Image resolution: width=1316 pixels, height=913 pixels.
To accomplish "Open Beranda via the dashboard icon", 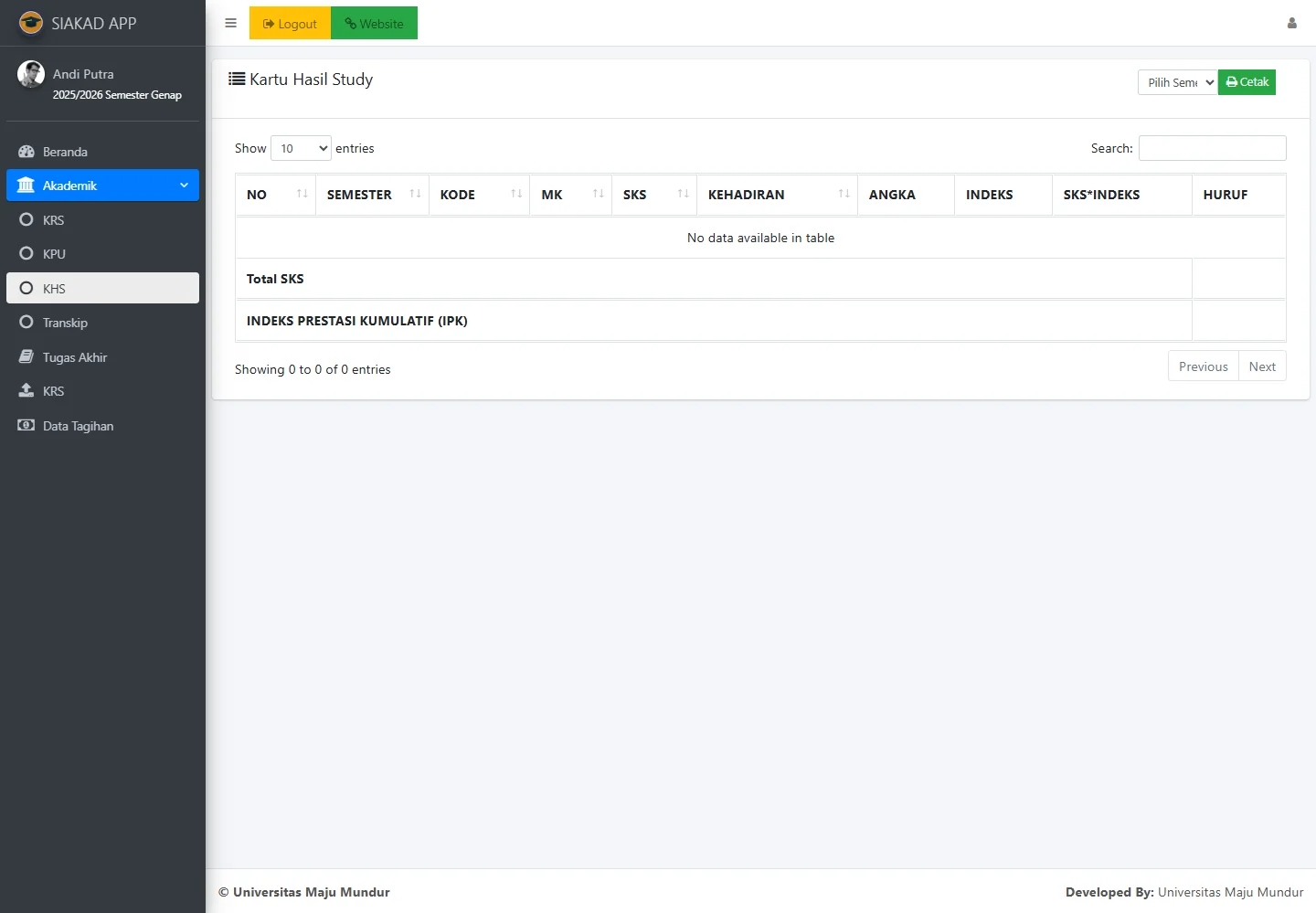I will pos(27,152).
